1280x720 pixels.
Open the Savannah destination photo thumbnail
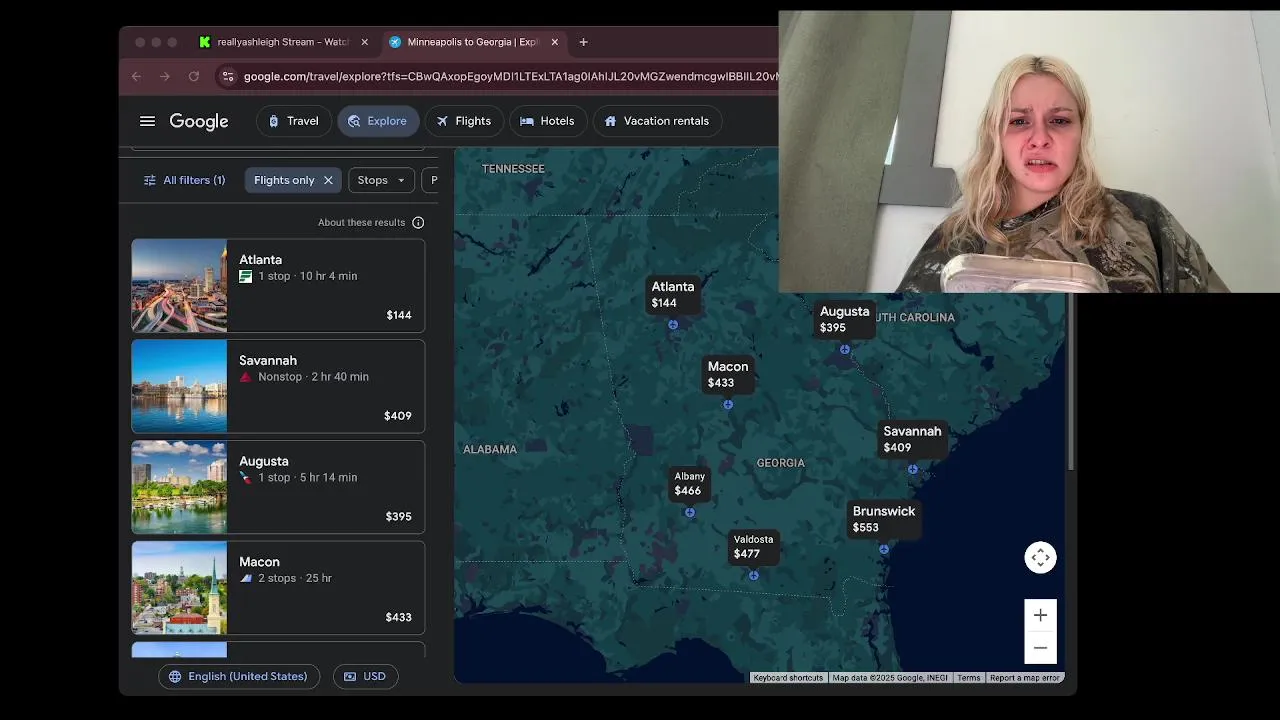click(x=179, y=386)
